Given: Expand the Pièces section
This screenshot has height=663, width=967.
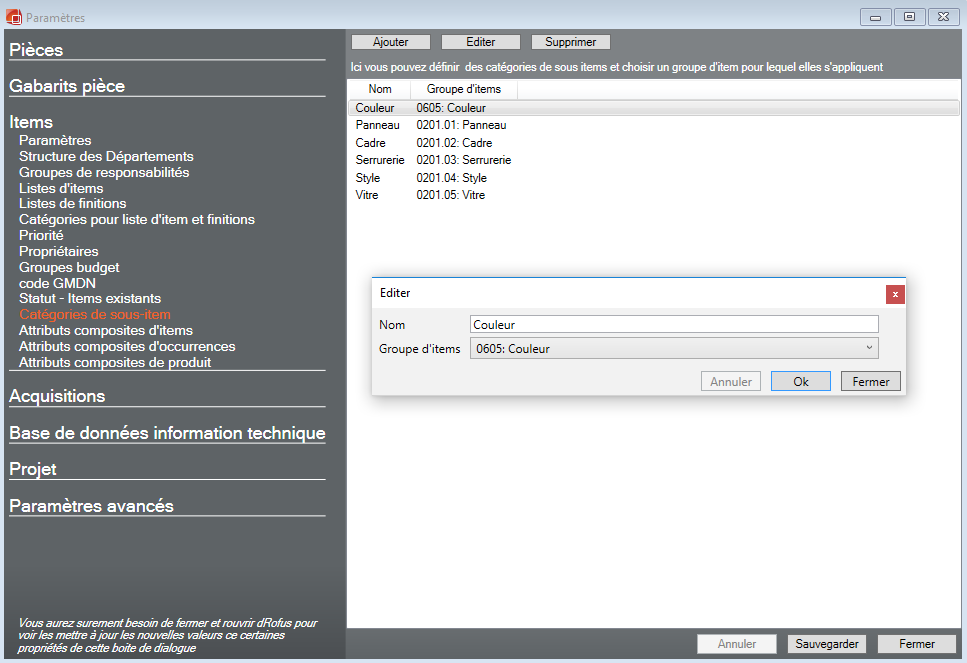Looking at the screenshot, I should pos(36,50).
